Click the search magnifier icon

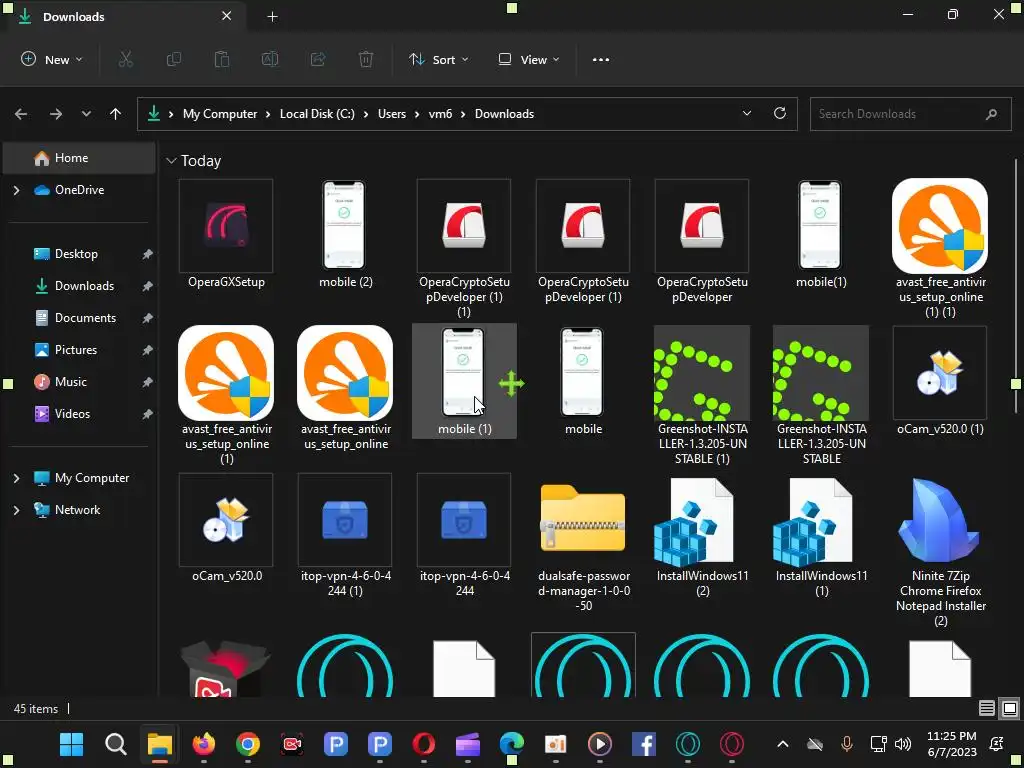991,114
